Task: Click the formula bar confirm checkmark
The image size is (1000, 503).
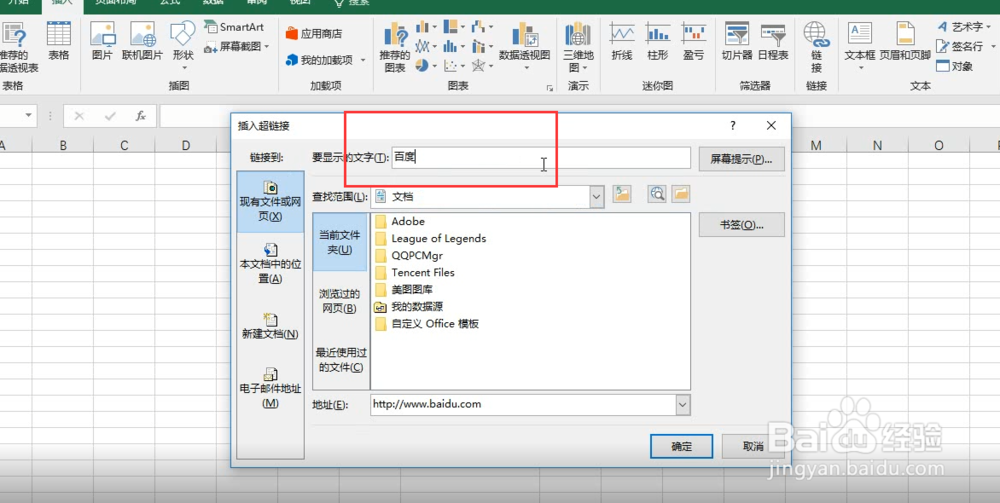Action: (x=110, y=116)
